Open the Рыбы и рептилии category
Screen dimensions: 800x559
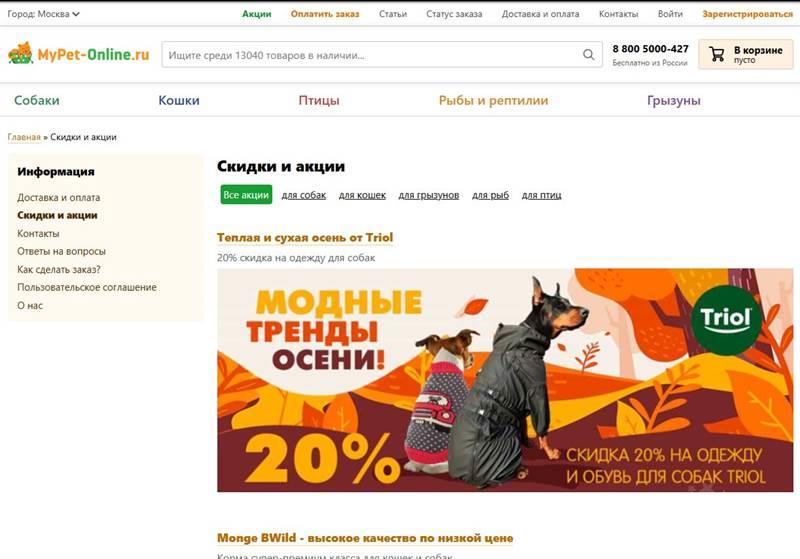tap(493, 100)
